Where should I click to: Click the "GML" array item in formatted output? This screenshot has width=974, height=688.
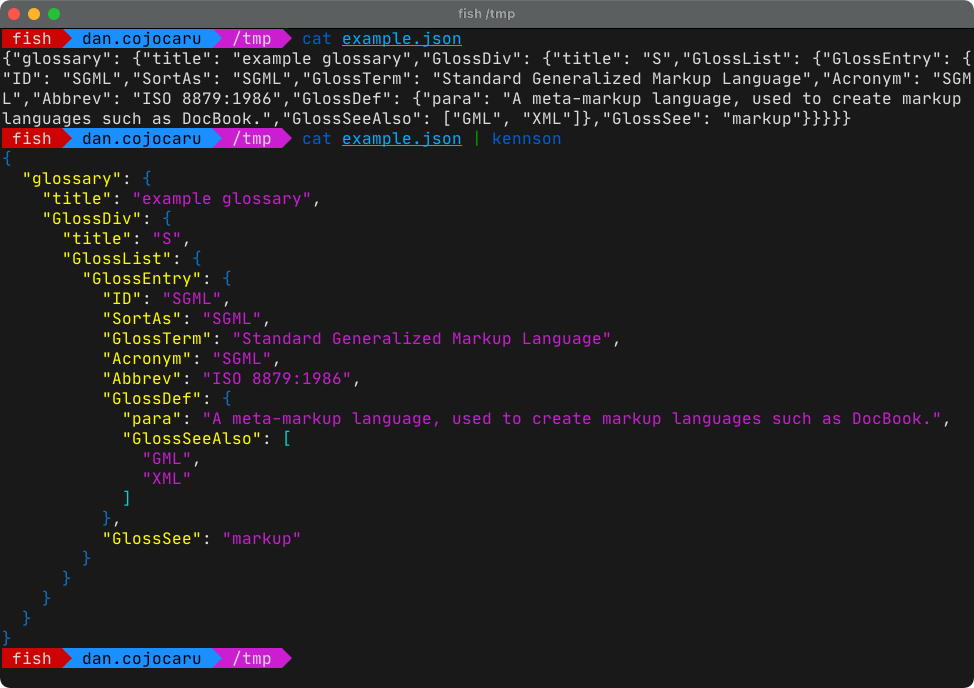click(x=167, y=459)
